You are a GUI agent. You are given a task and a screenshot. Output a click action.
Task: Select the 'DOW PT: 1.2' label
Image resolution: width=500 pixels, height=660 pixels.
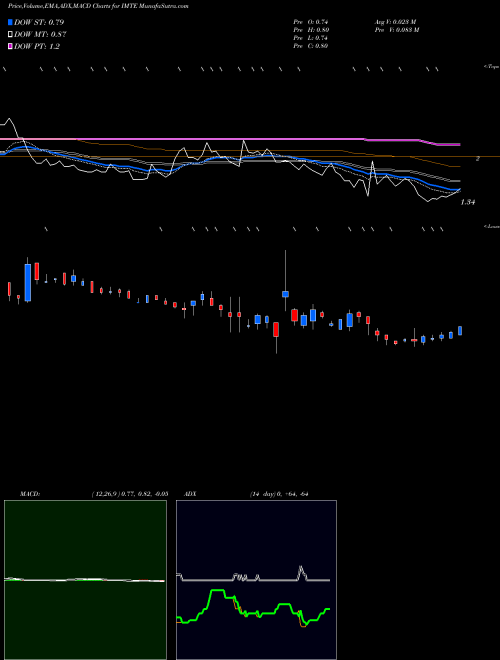[37, 46]
